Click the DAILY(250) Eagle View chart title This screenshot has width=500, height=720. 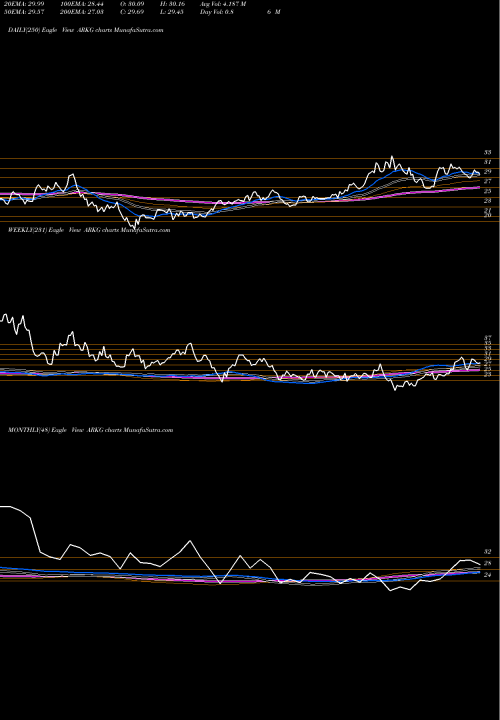(86, 30)
